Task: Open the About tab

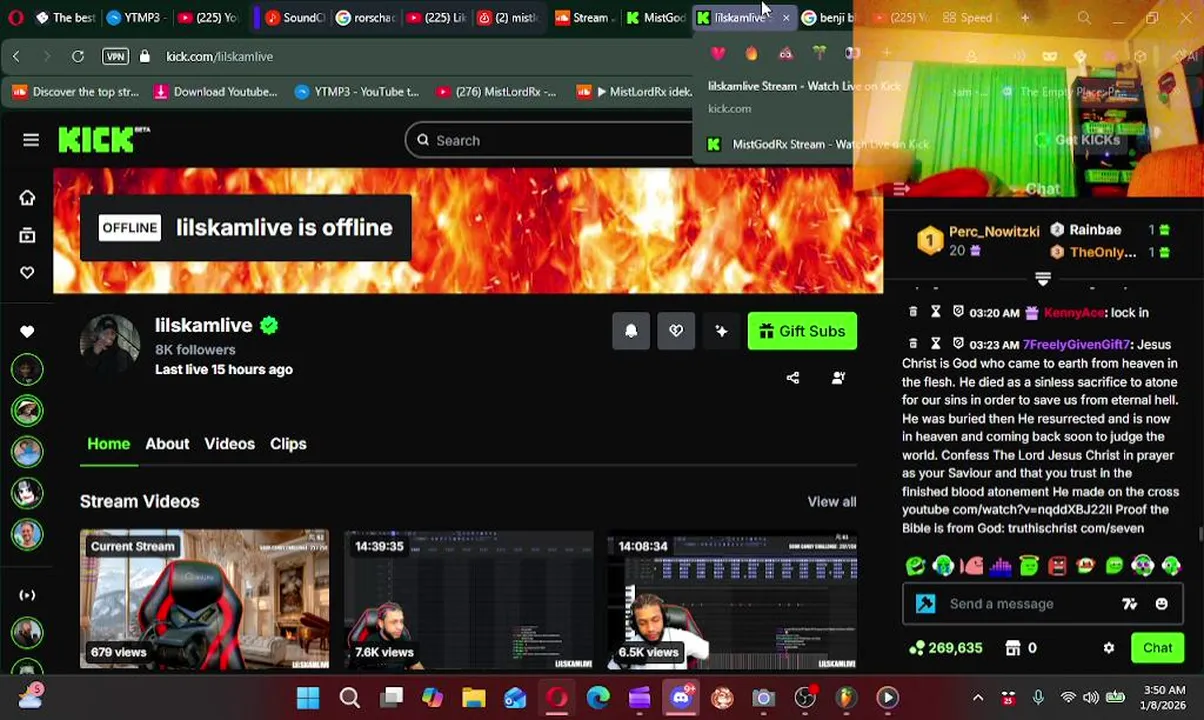Action: pos(167,444)
